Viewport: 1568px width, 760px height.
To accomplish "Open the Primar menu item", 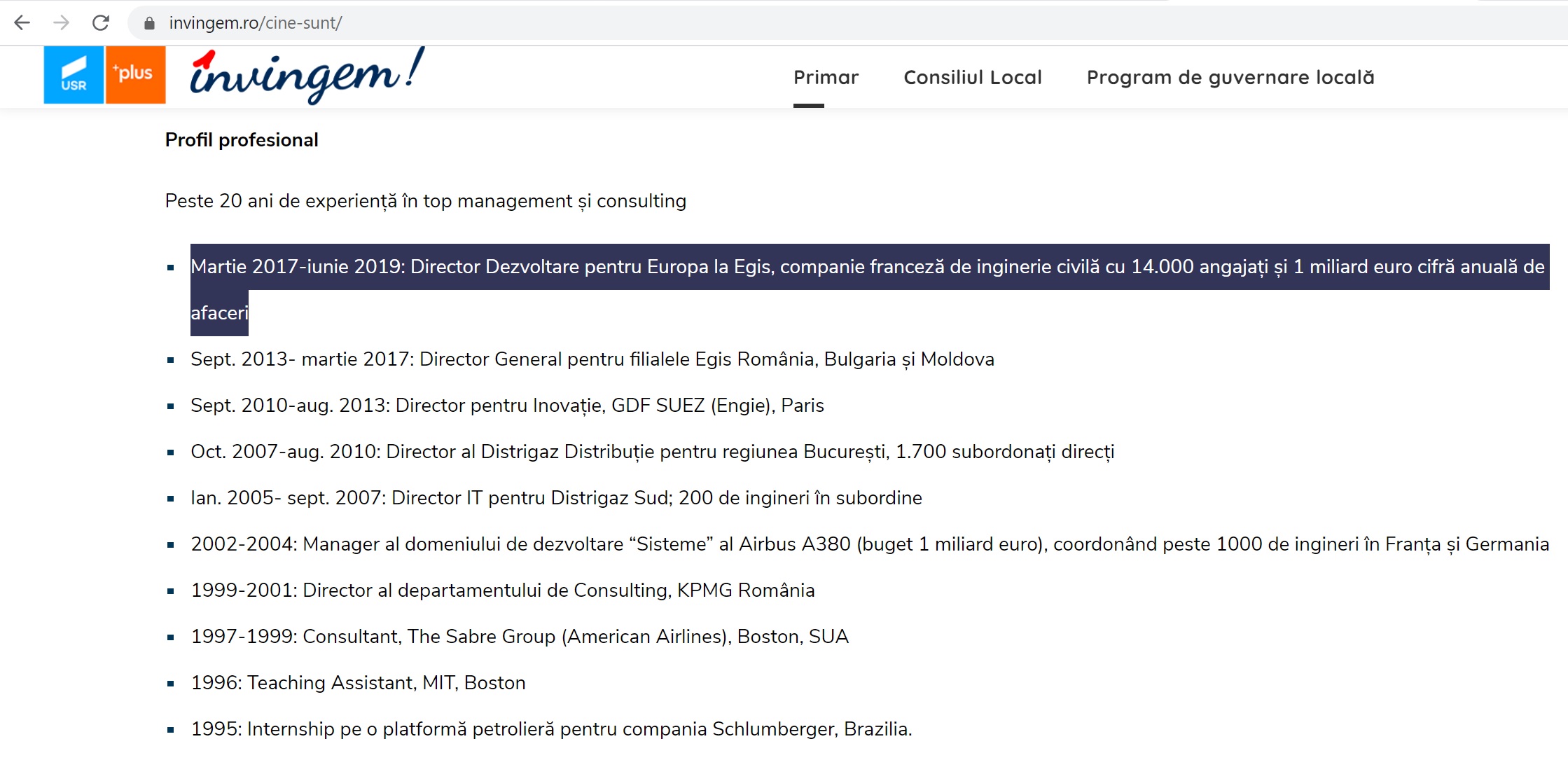I will click(826, 77).
